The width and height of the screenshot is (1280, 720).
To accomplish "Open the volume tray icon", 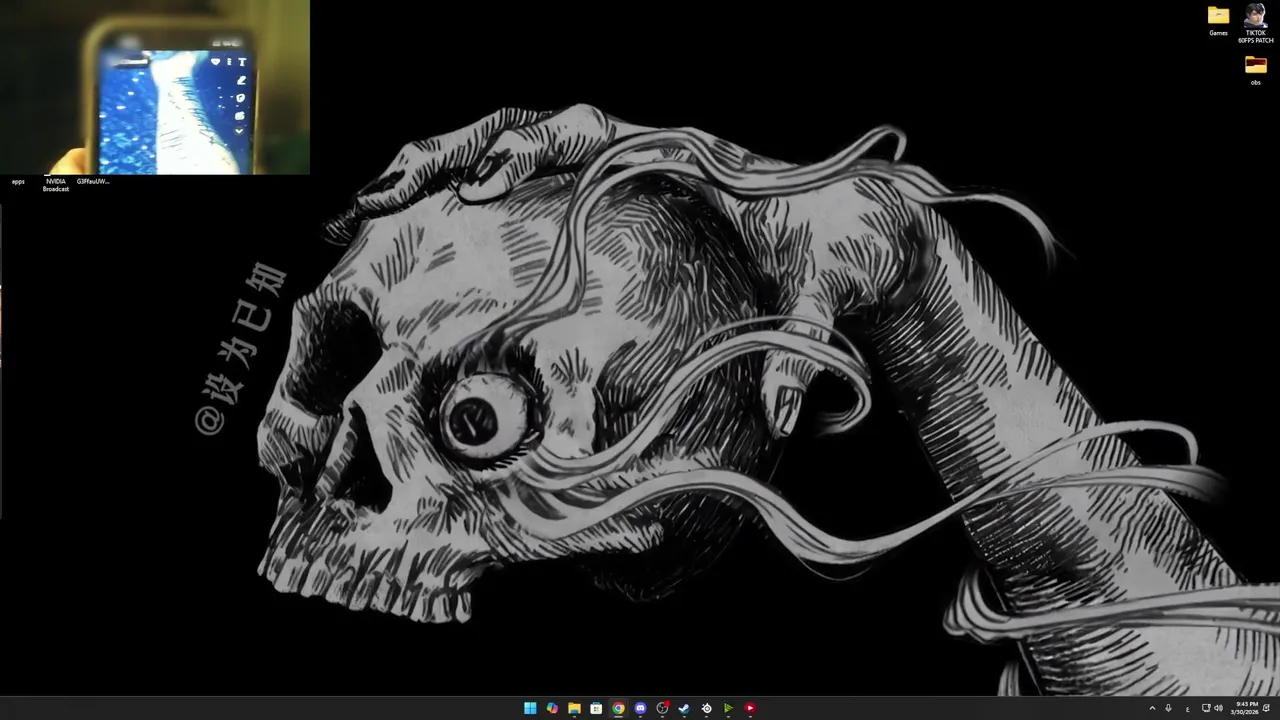I will [1218, 708].
